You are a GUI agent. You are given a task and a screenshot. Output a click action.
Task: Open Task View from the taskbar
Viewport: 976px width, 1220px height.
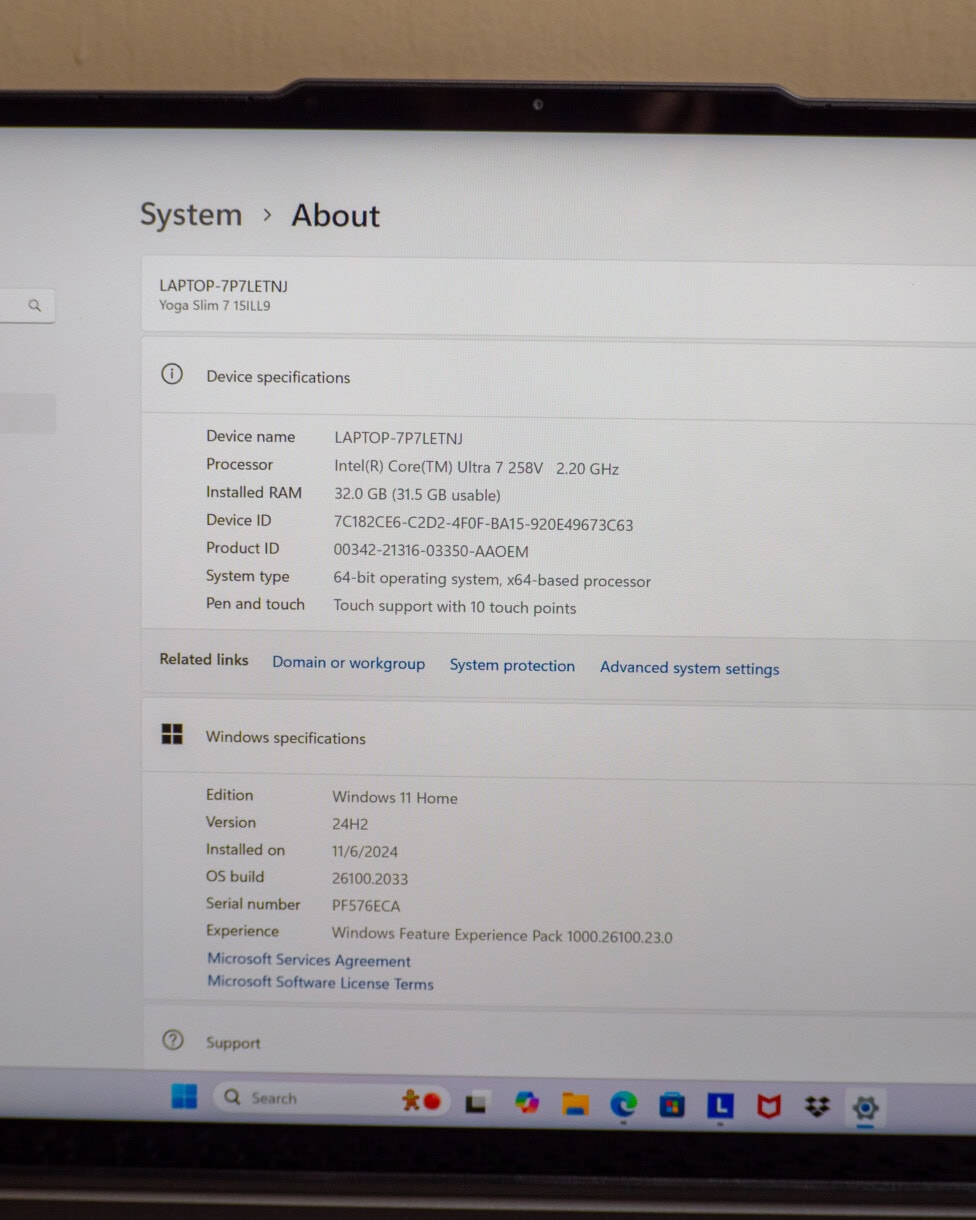tap(477, 1102)
